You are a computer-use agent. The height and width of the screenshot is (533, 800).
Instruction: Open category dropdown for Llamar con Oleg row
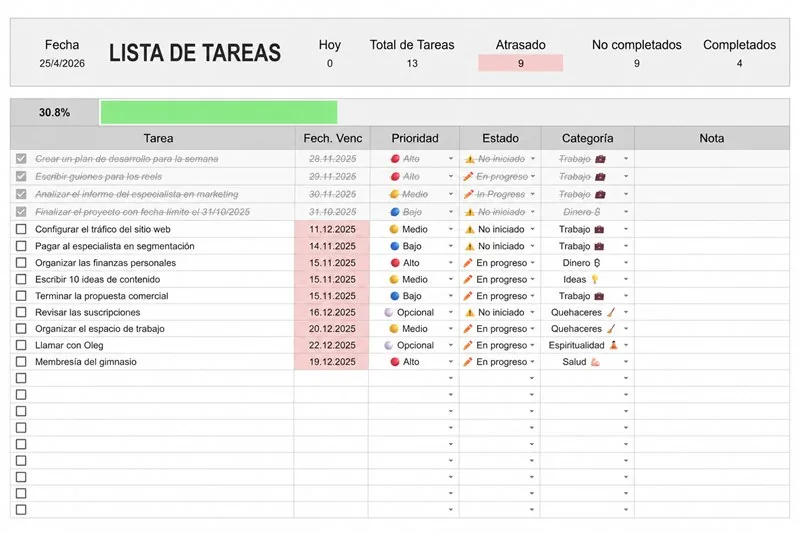626,345
